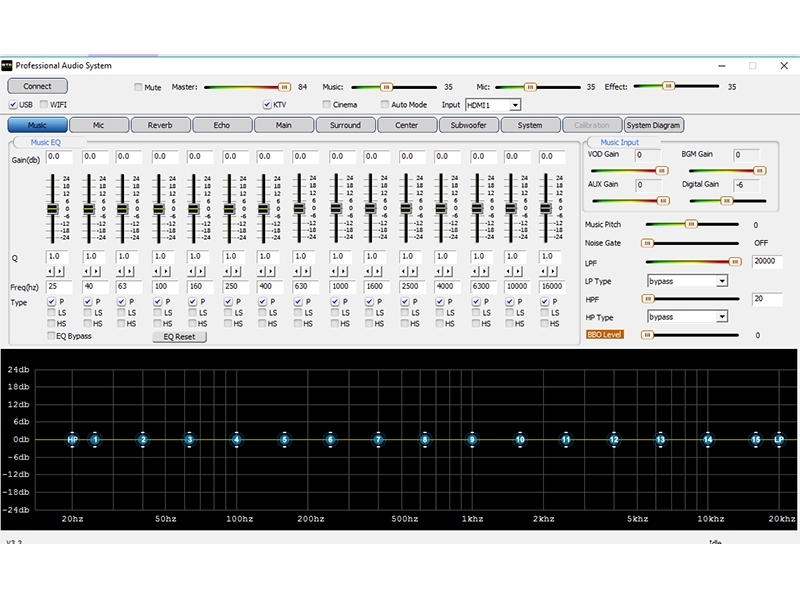Viewport: 800px width, 599px height.
Task: Click the Connect button
Action: (37, 86)
